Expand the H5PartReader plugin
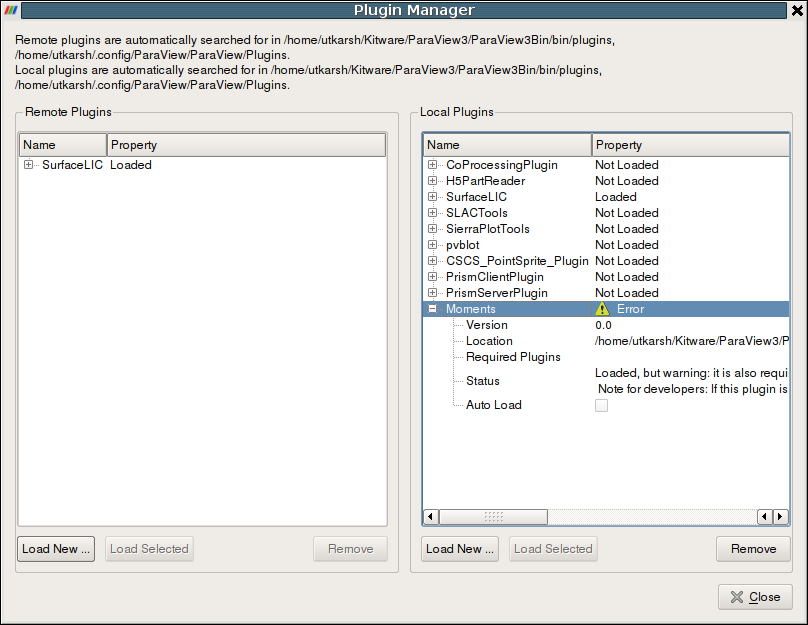808x625 pixels. coord(431,181)
